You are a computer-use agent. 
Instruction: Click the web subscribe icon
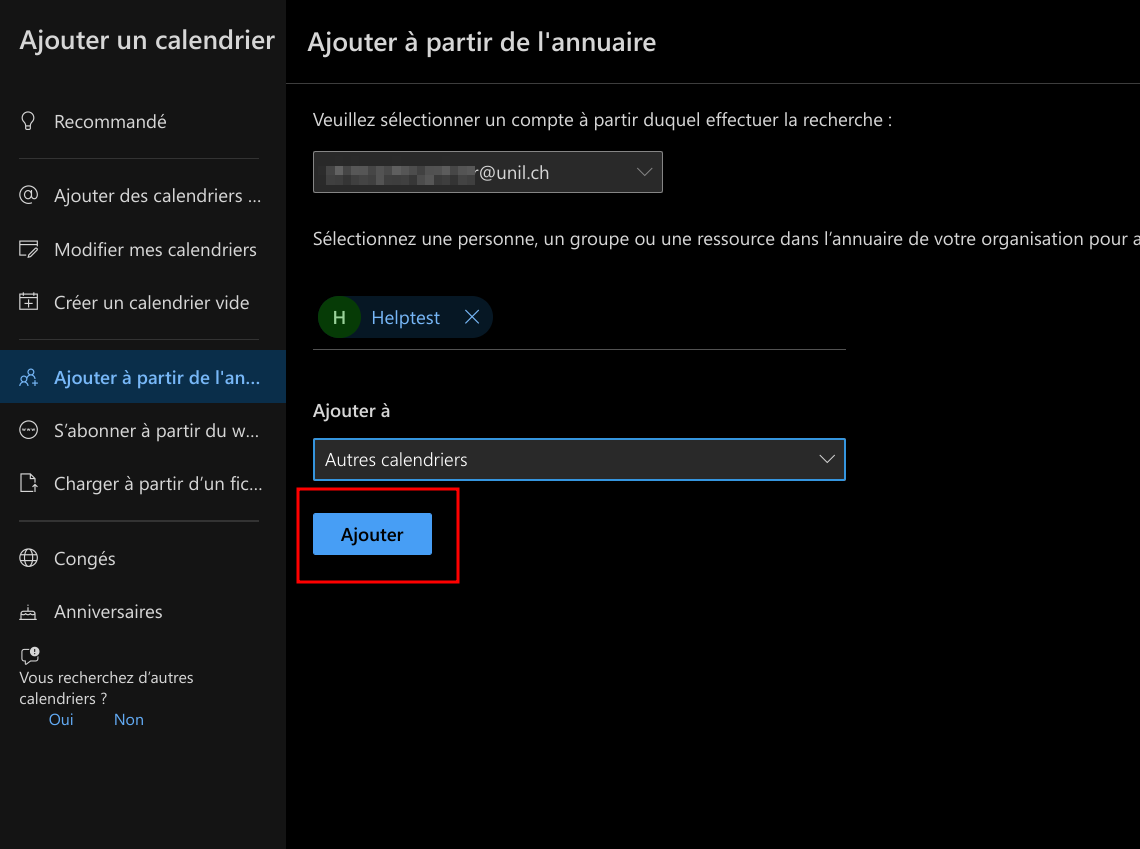[x=29, y=431]
